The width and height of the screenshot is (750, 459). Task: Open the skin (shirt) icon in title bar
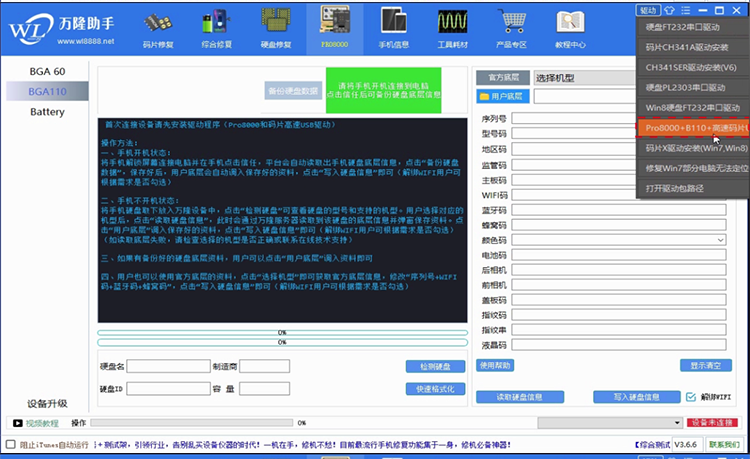[669, 10]
